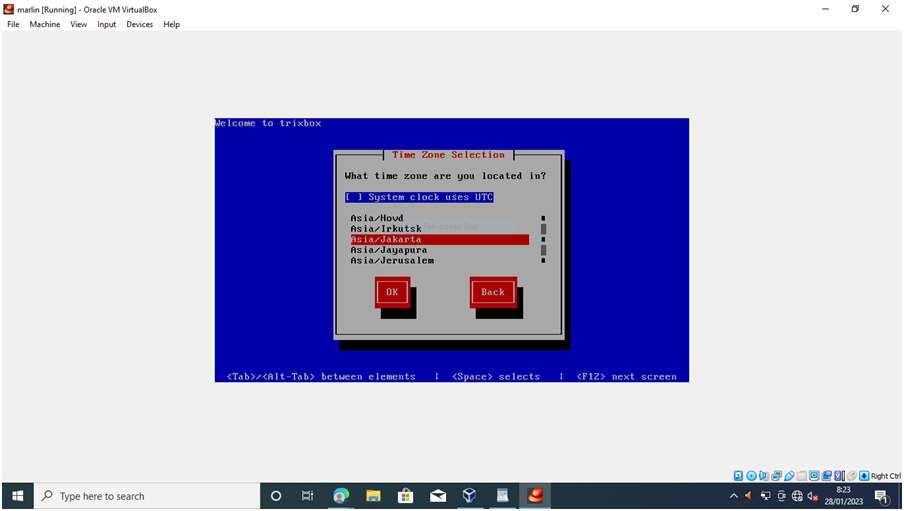Open VirtualBox Manager from the taskbar

[470, 496]
